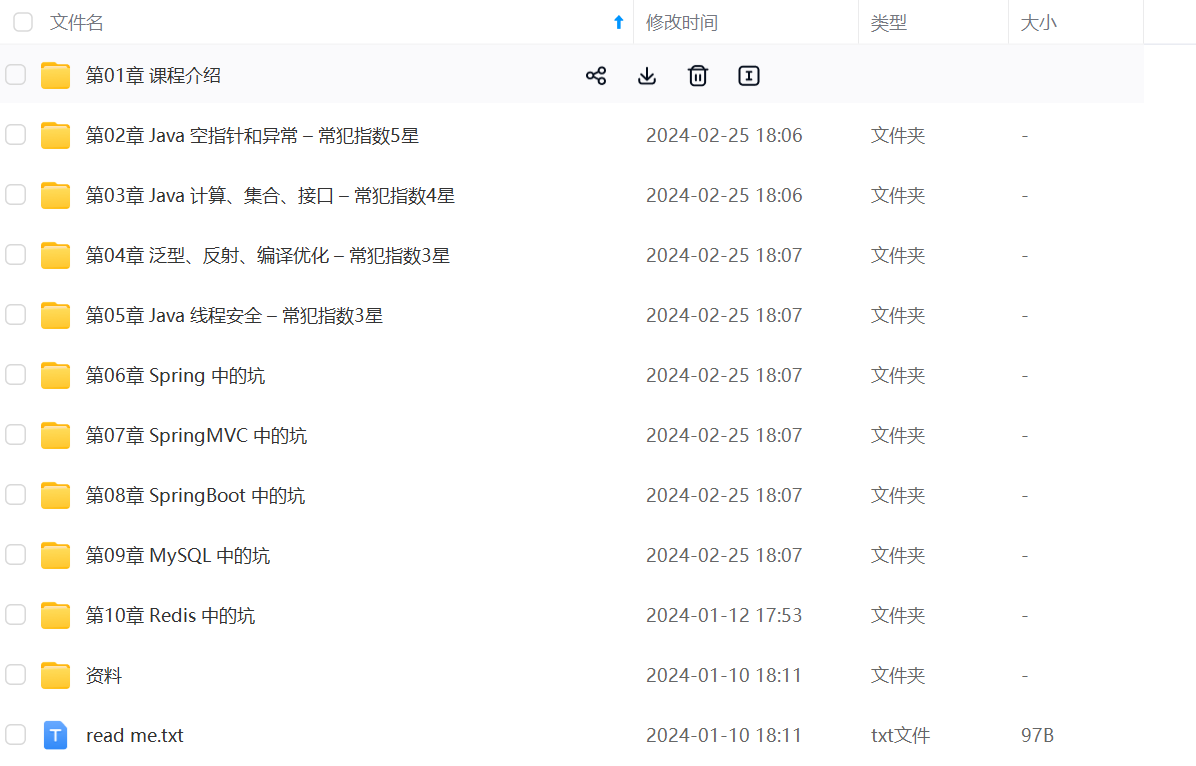The image size is (1196, 766).
Task: Click the 97B size of read me.txt
Action: [1037, 735]
